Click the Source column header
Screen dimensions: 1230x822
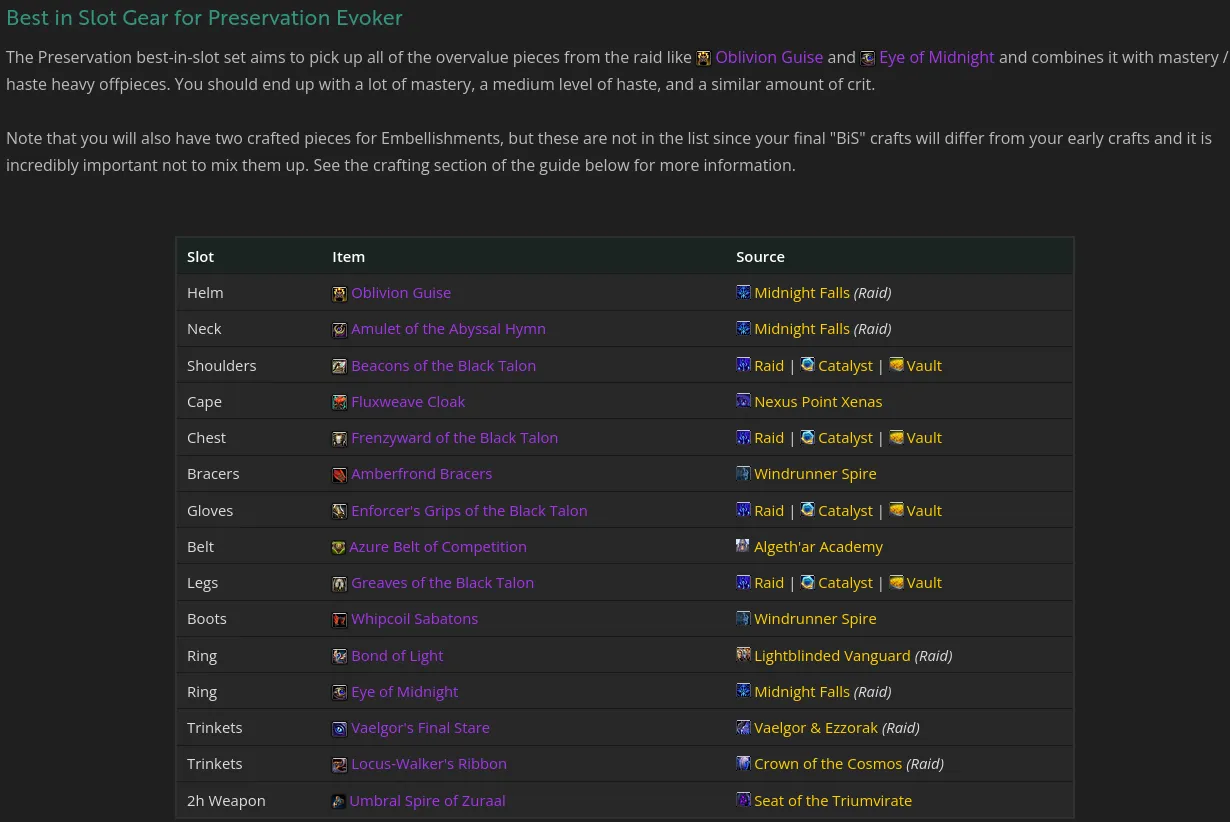tap(760, 256)
